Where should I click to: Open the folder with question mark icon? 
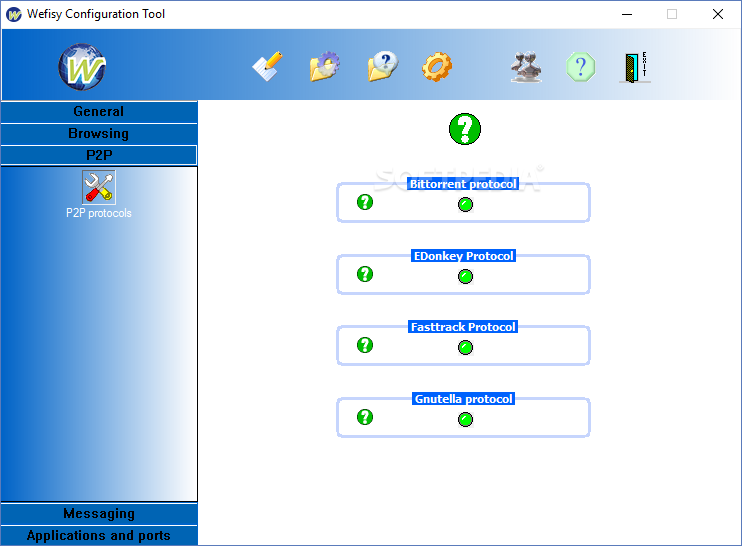tap(383, 66)
